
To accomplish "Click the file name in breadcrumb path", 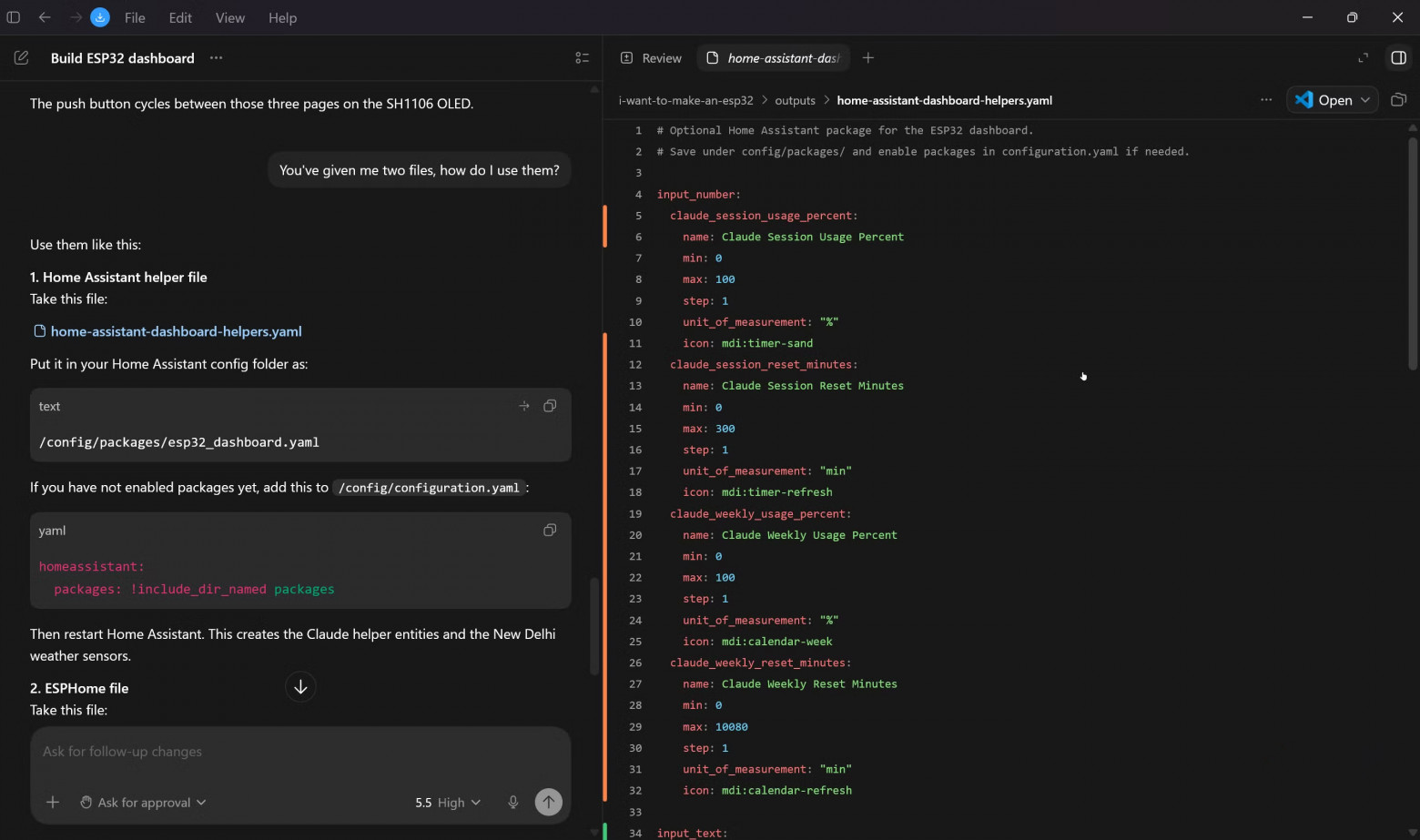I will [945, 100].
